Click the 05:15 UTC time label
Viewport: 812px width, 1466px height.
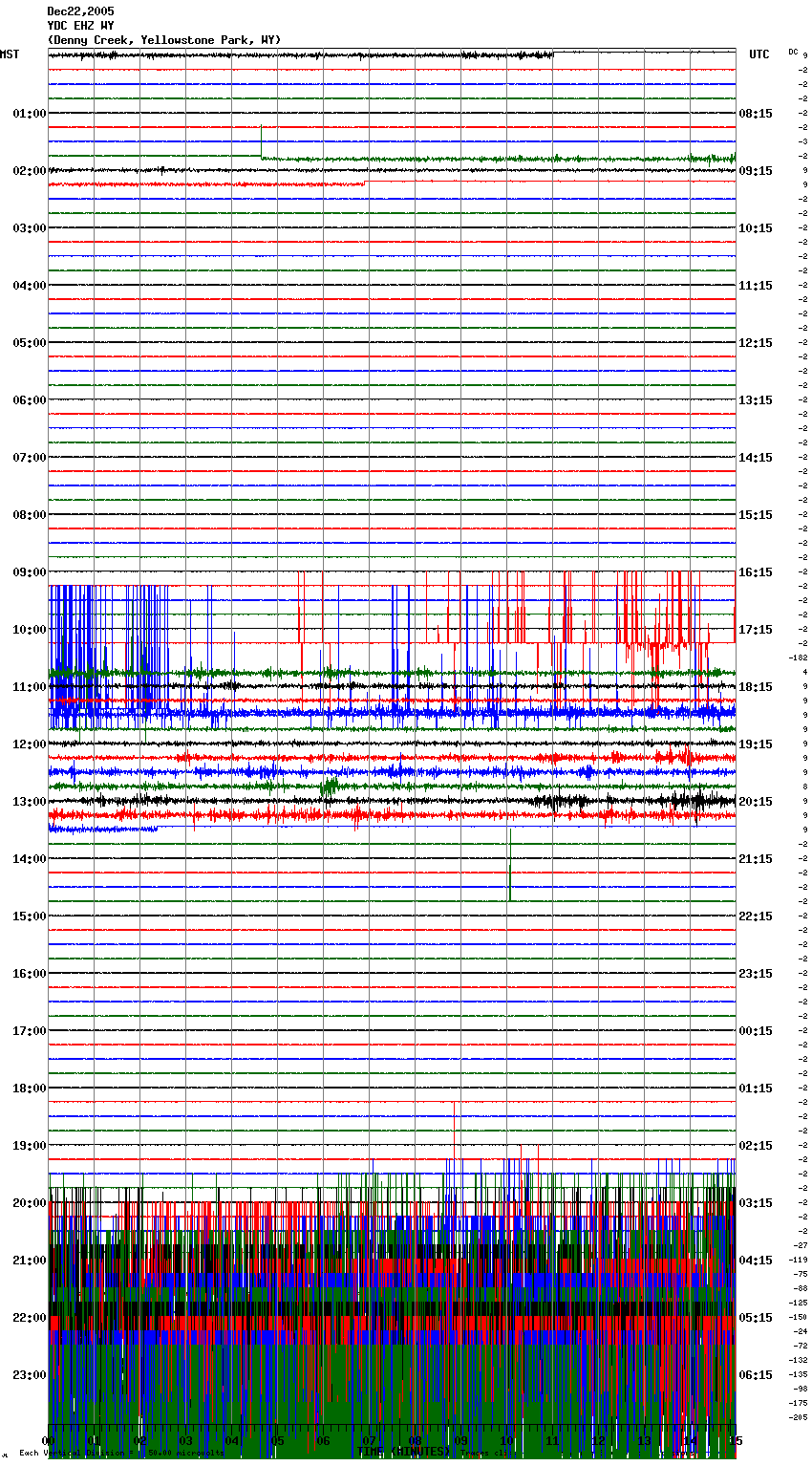(756, 1318)
